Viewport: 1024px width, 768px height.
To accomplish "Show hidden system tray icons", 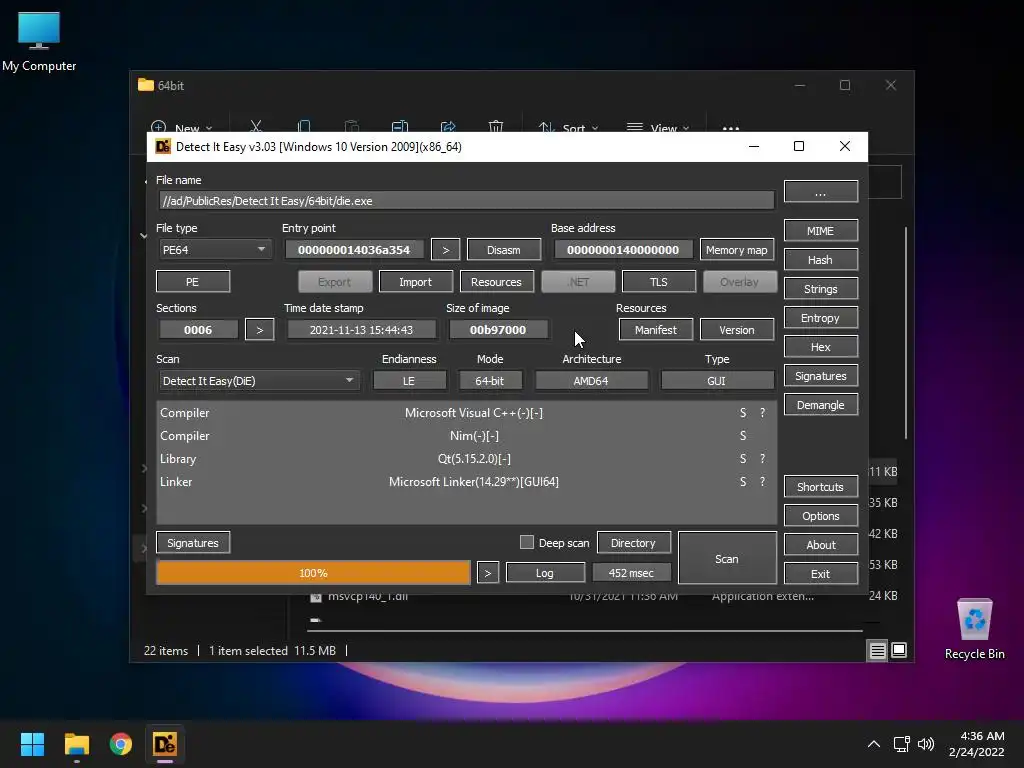I will tap(873, 744).
